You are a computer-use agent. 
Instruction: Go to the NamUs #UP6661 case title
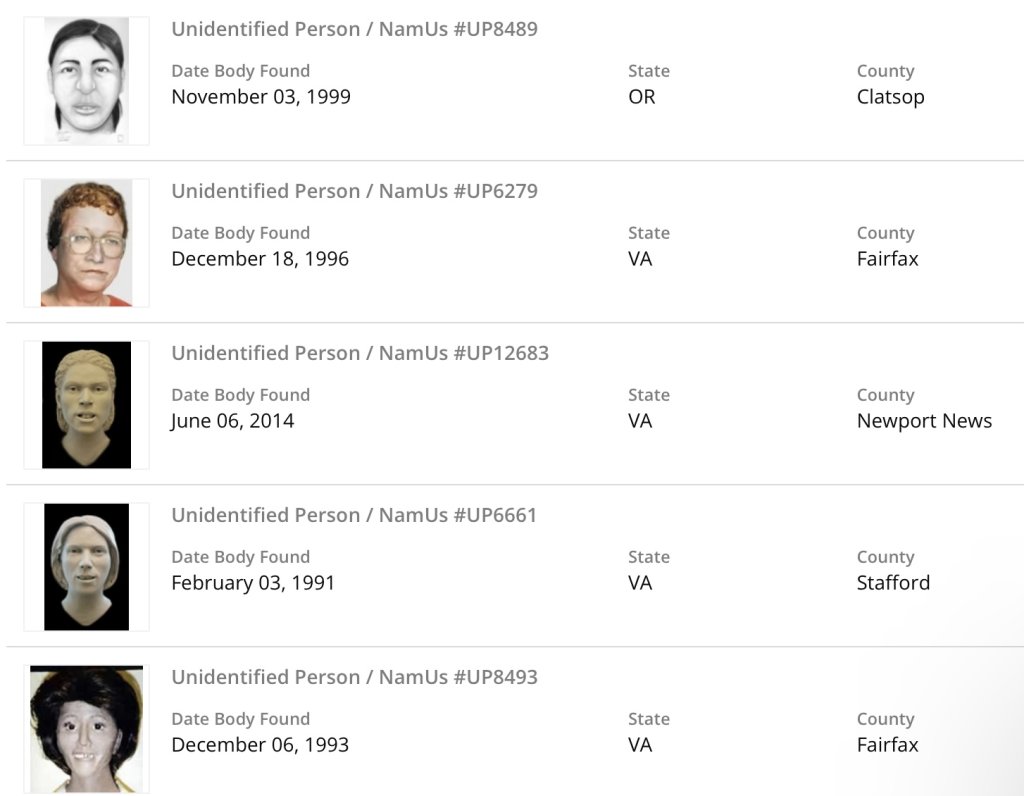[354, 515]
